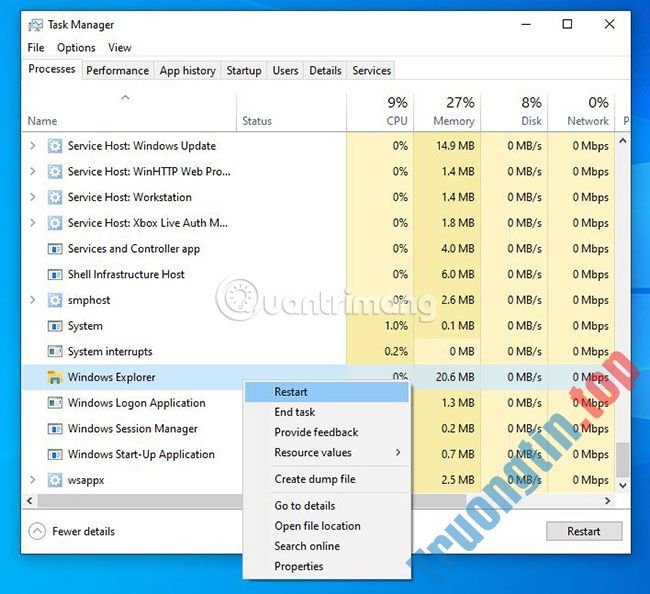Click the smphost gear icon
The width and height of the screenshot is (650, 594).
(x=55, y=300)
